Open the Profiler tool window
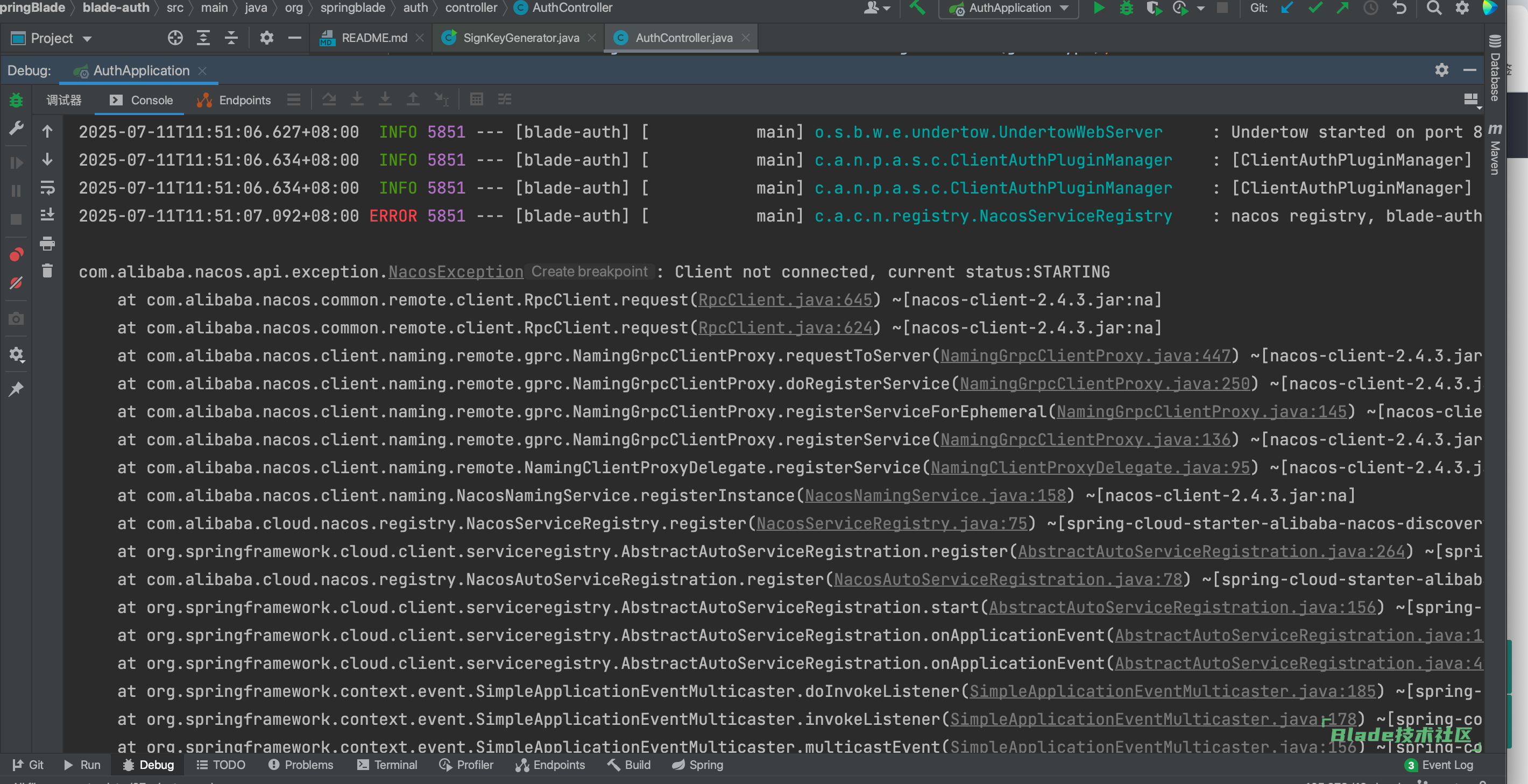Image resolution: width=1528 pixels, height=784 pixels. (466, 765)
